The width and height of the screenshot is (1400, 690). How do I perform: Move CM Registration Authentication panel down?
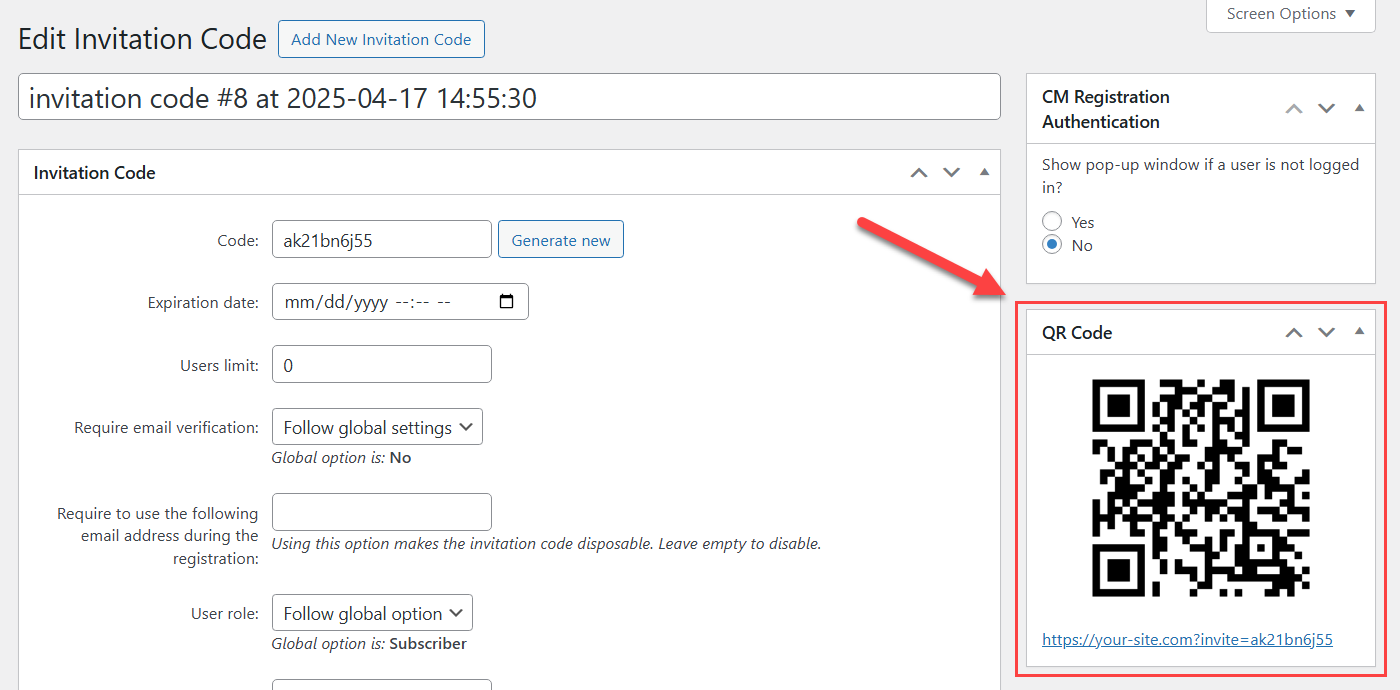coord(1326,108)
